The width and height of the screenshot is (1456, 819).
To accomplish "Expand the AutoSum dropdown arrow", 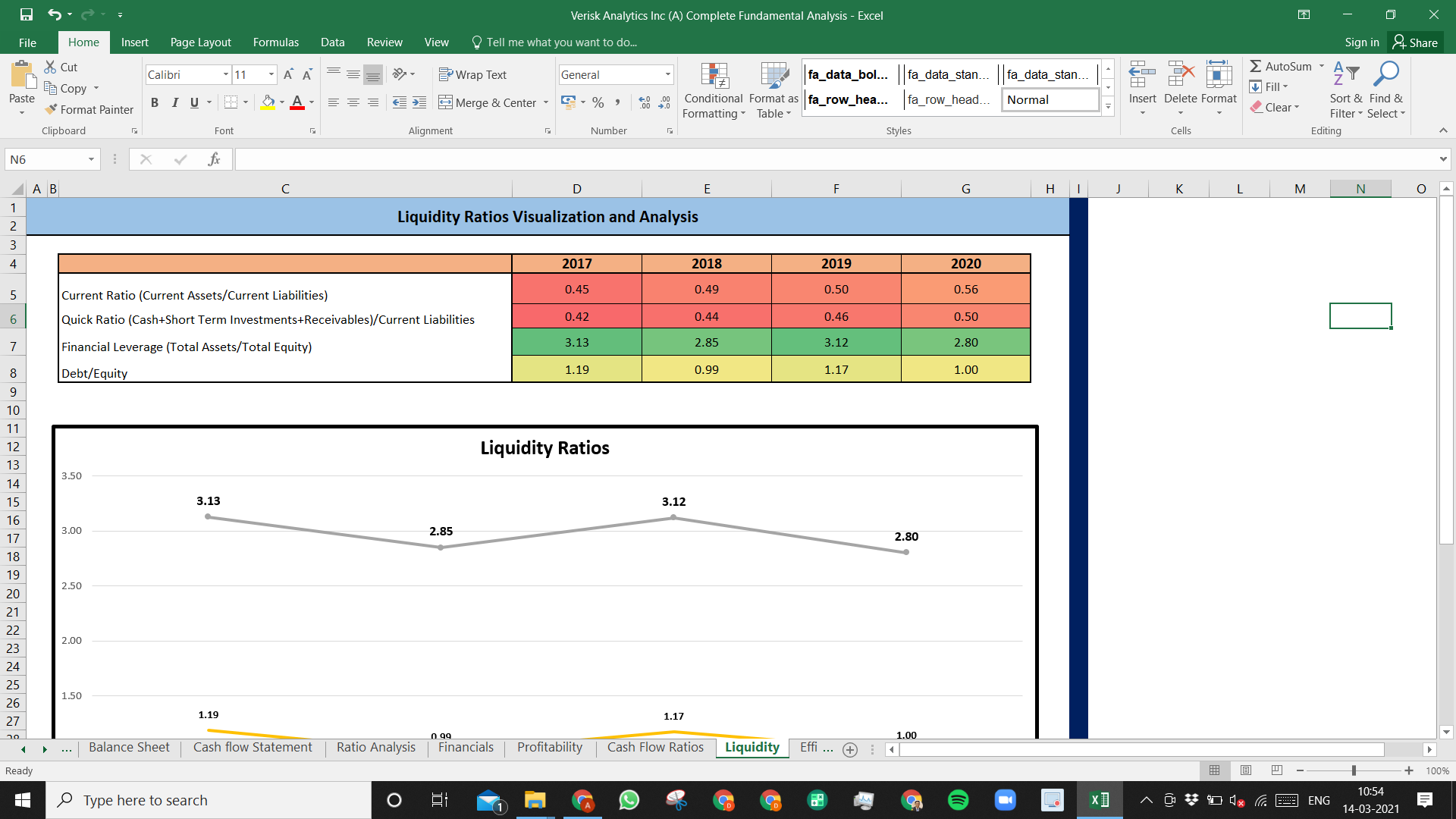I will pyautogui.click(x=1322, y=66).
